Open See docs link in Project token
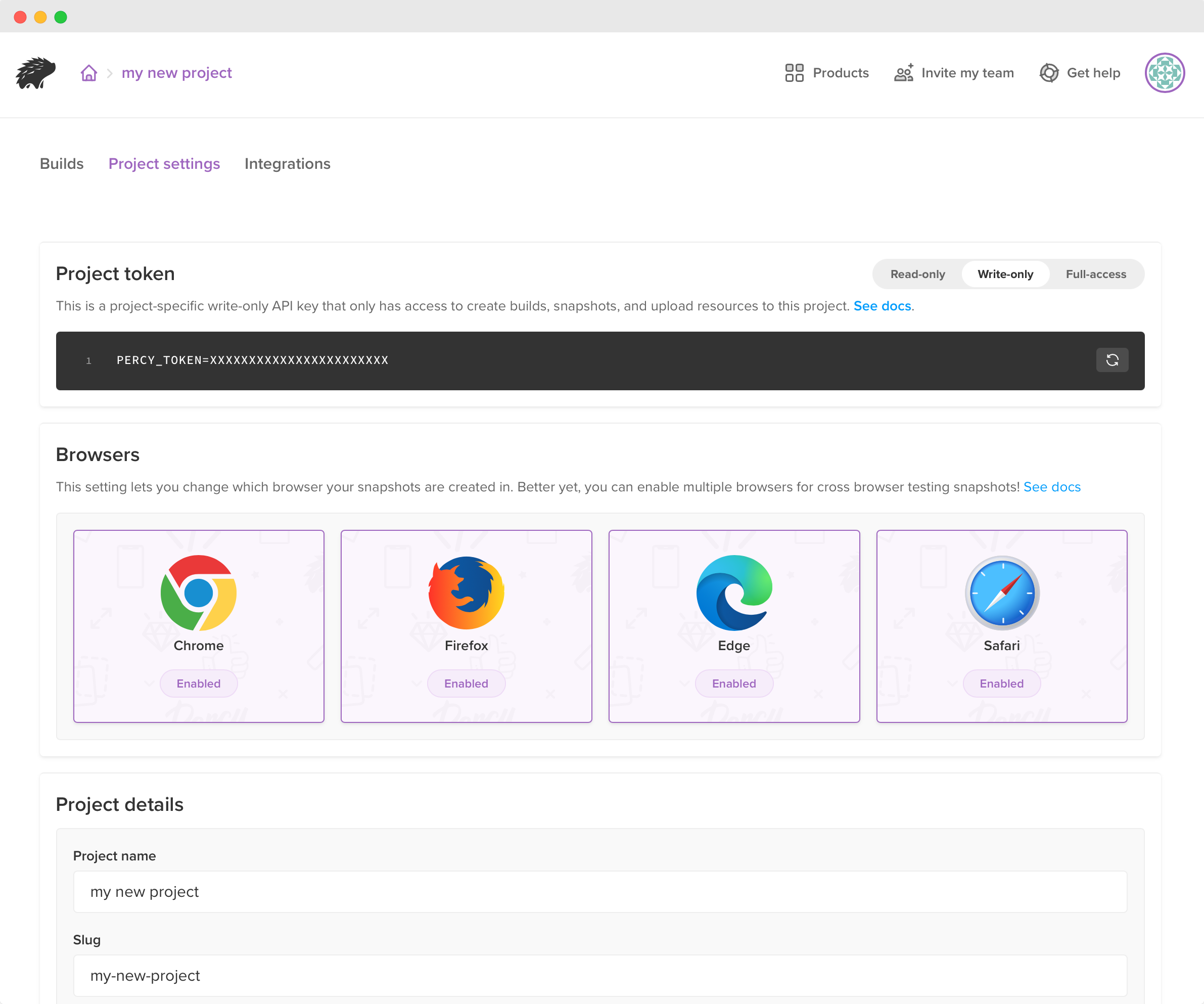1204x1004 pixels. tap(882, 306)
